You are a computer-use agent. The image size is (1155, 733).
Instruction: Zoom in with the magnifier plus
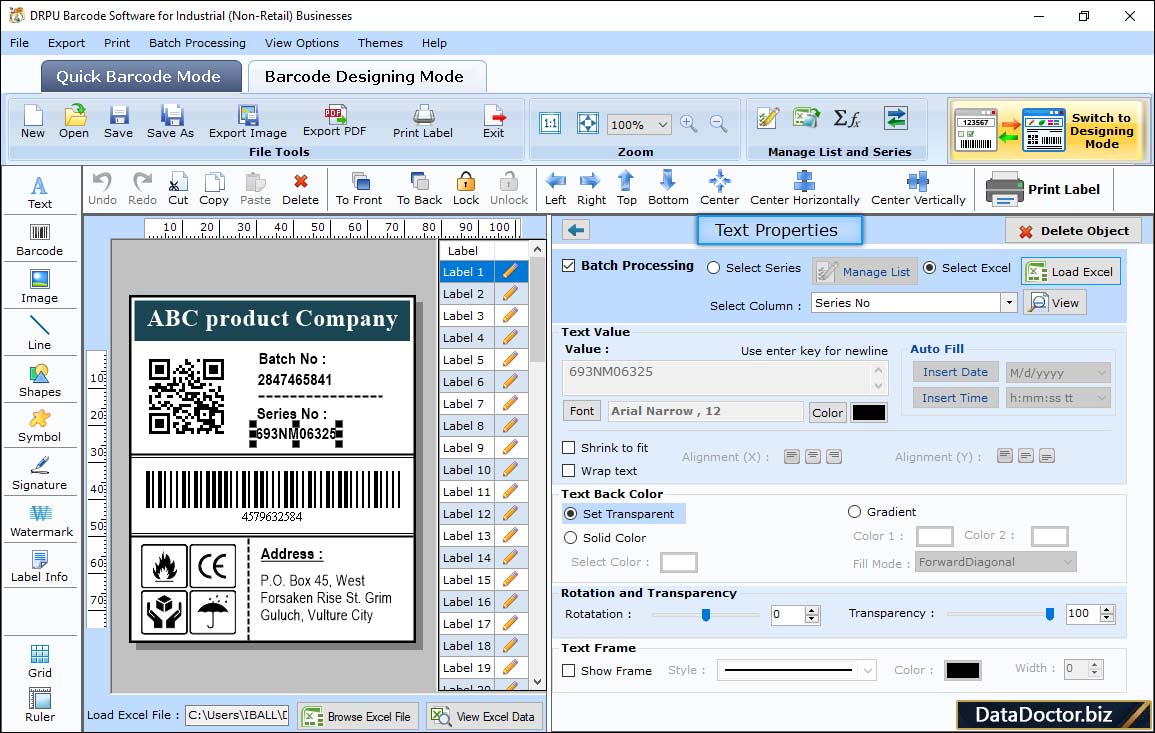click(689, 124)
